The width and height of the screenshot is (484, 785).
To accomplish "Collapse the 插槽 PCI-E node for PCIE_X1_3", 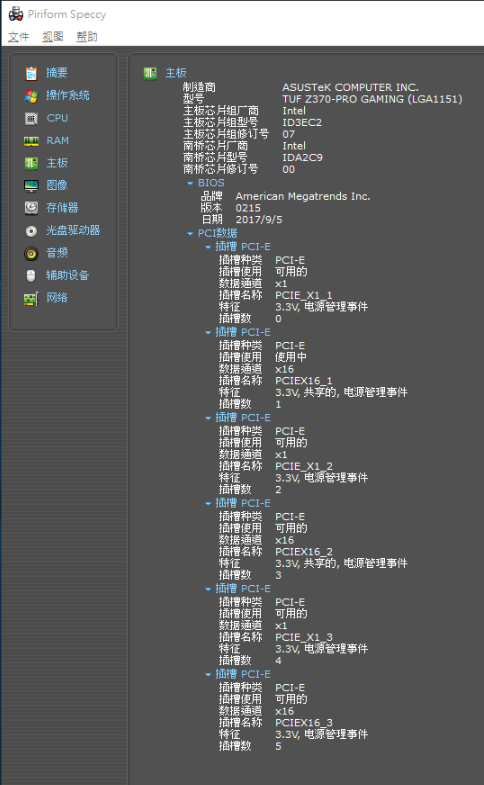I will 208,589.
